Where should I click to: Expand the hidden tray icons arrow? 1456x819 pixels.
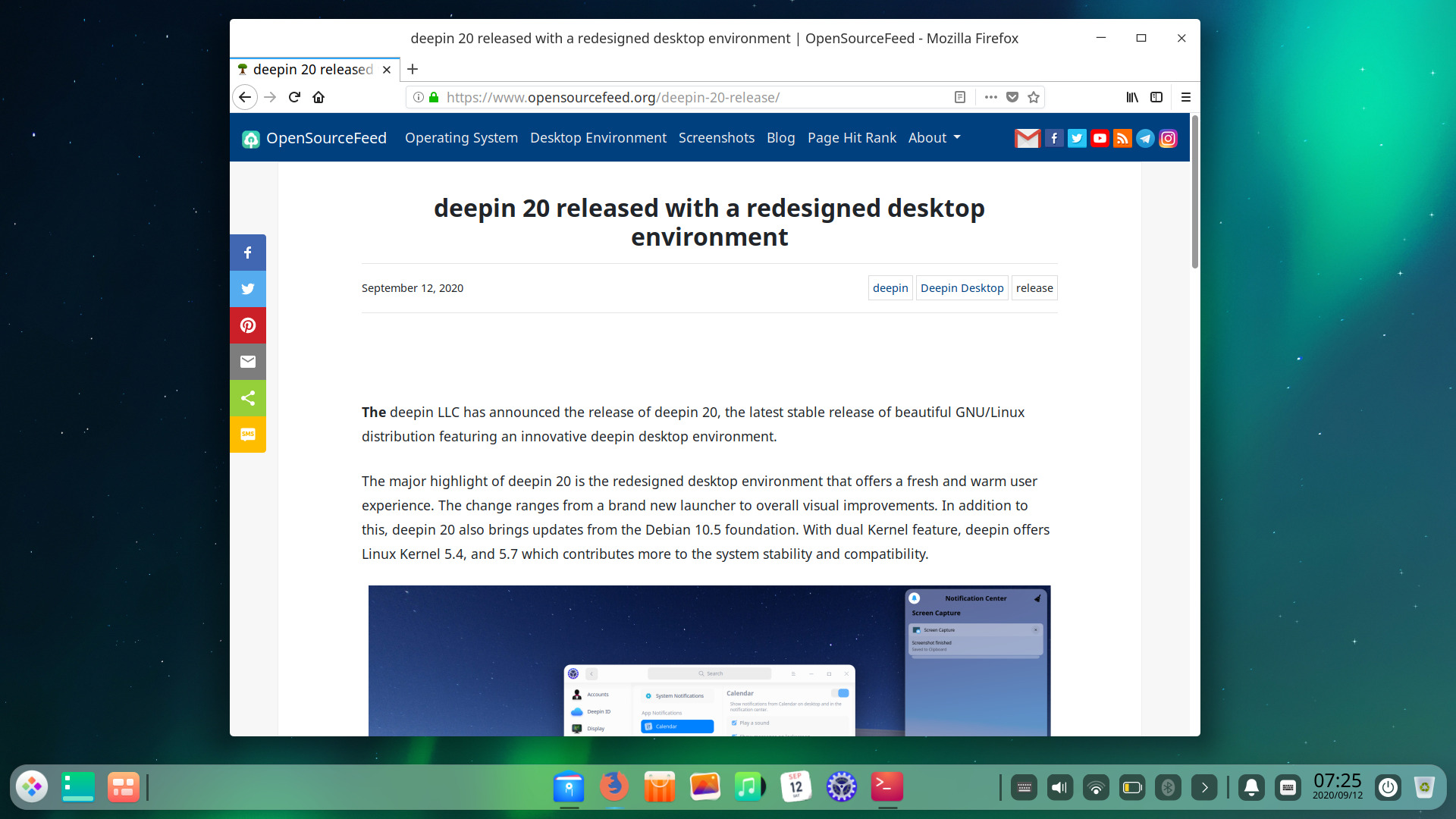point(1205,787)
